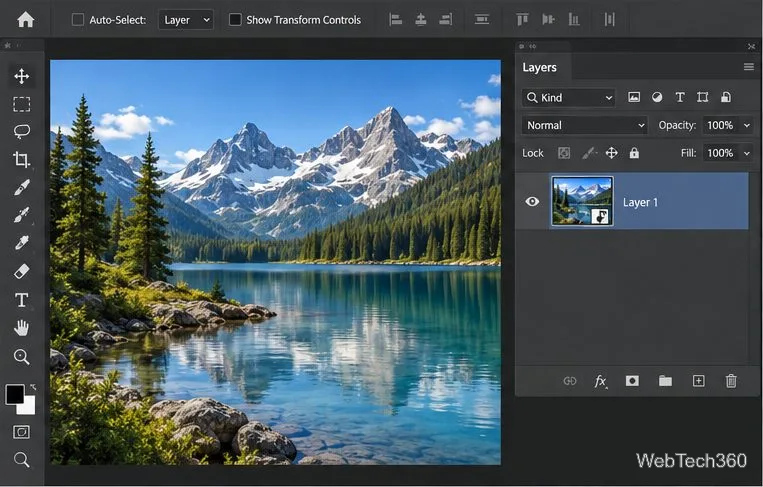Click the Link layers icon

pyautogui.click(x=570, y=381)
